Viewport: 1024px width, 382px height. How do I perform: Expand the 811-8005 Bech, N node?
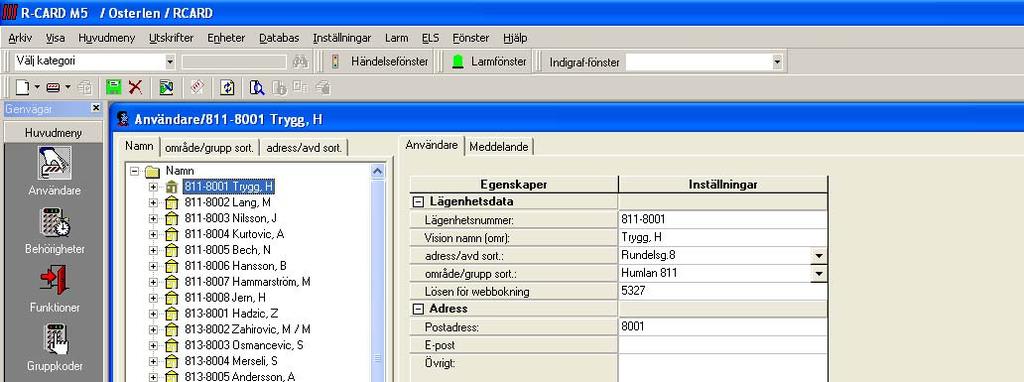[153, 250]
